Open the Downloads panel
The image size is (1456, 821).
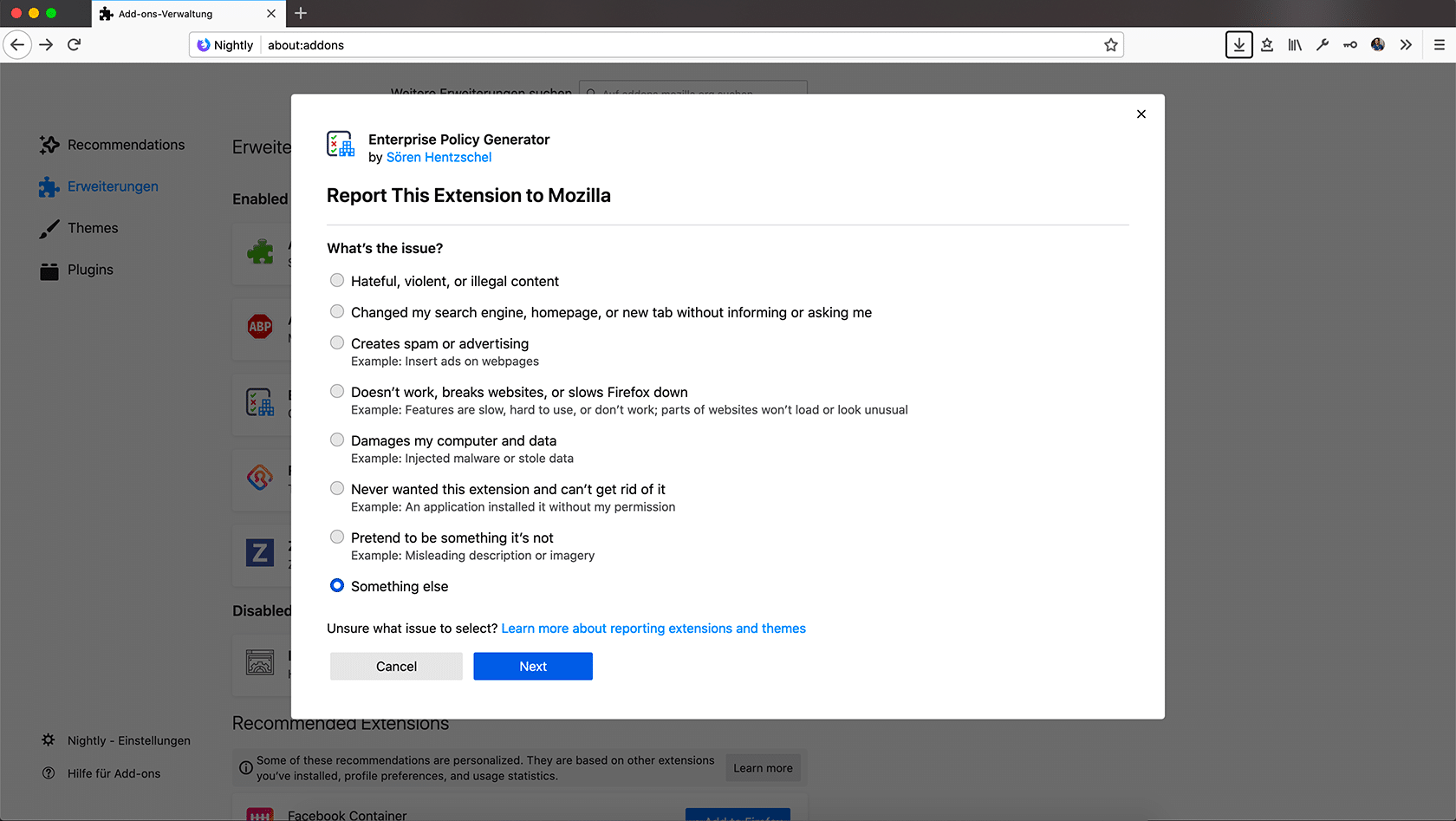click(1239, 45)
